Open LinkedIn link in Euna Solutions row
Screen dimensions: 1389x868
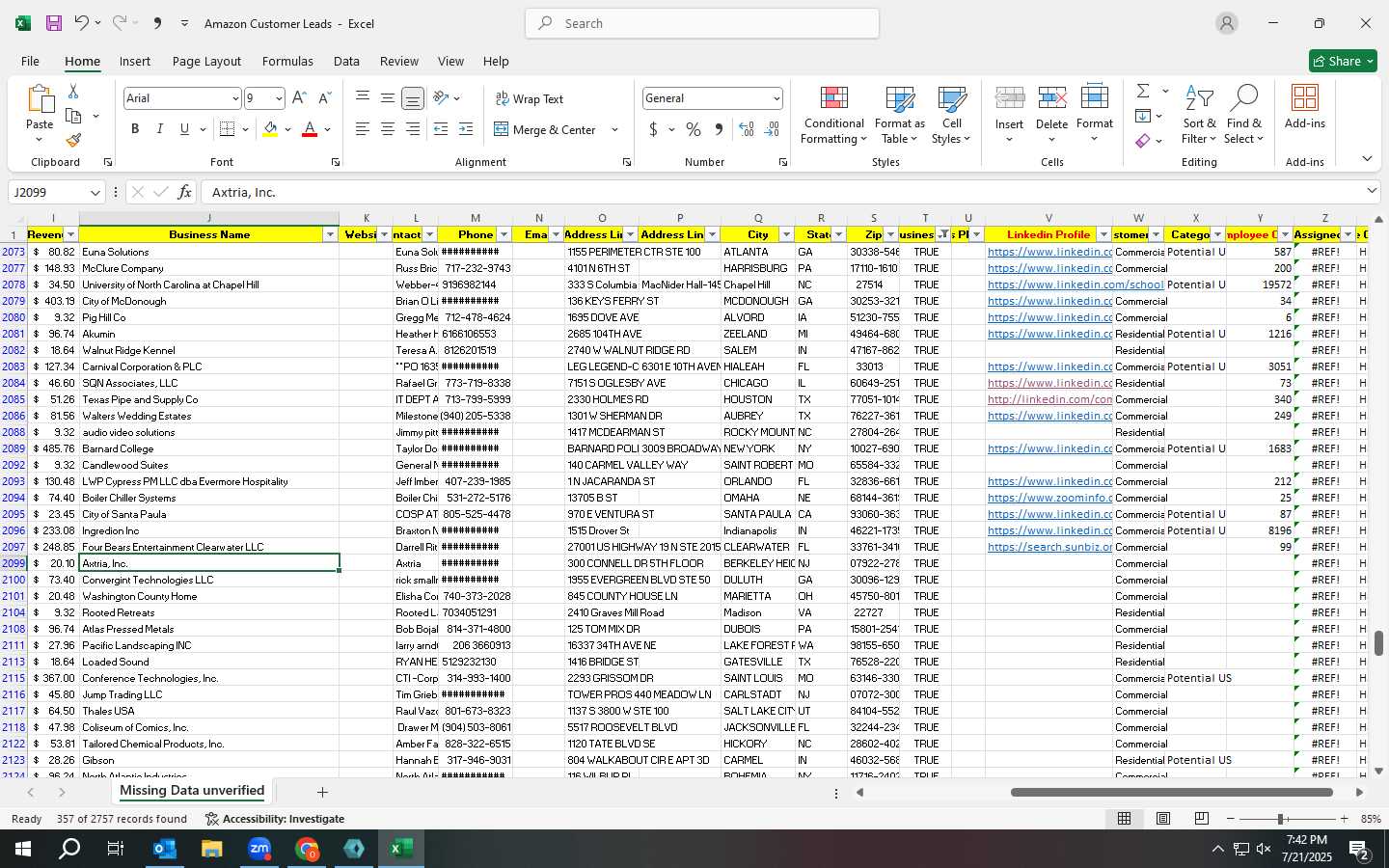point(1049,252)
